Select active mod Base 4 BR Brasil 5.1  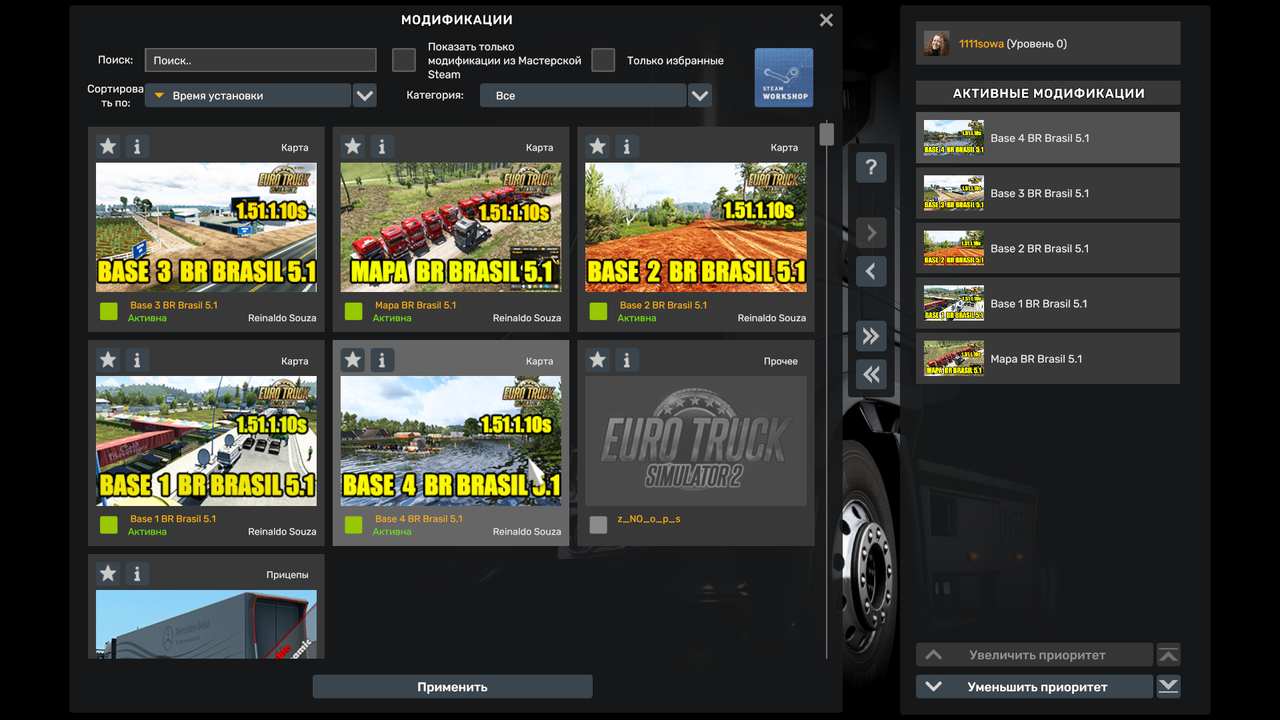1048,138
